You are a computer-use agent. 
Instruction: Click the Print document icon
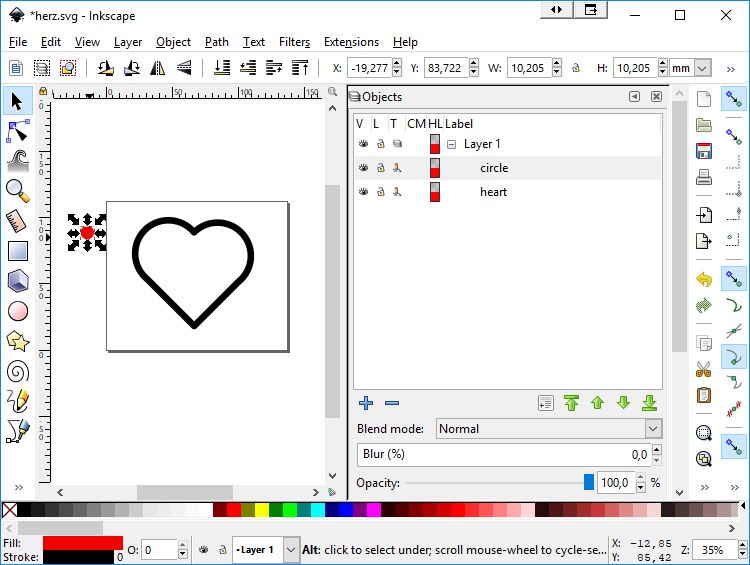tap(704, 177)
